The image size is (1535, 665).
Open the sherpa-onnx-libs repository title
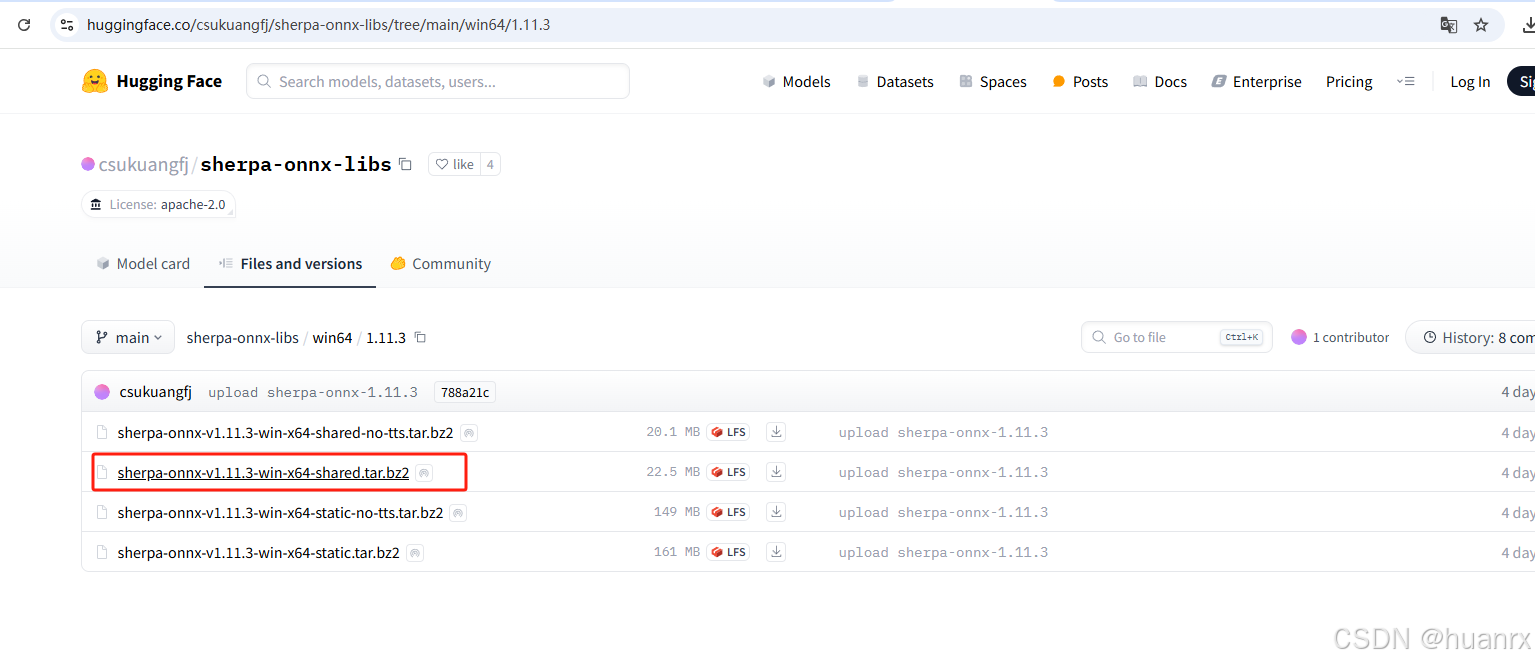click(x=296, y=164)
